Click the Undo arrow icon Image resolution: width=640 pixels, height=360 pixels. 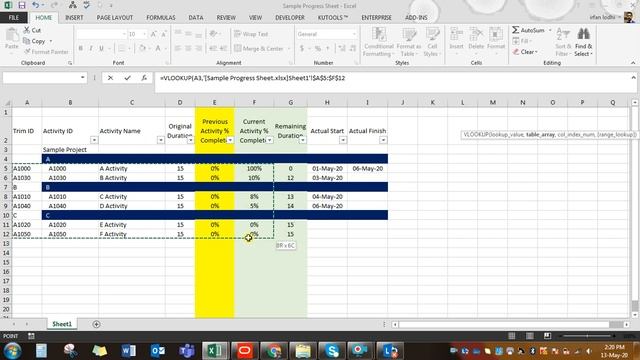pos(36,5)
